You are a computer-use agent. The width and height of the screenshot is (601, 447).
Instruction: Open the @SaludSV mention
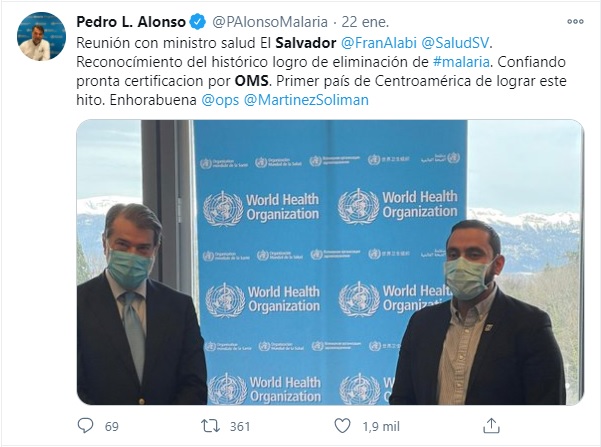pyautogui.click(x=455, y=43)
